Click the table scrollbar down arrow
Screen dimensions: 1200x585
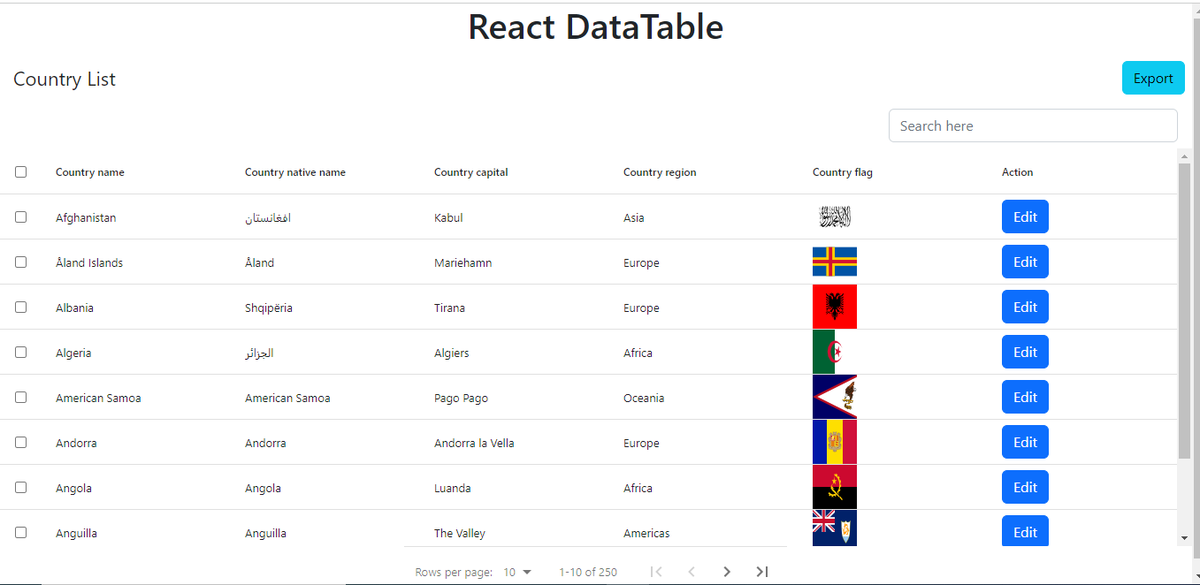1184,538
